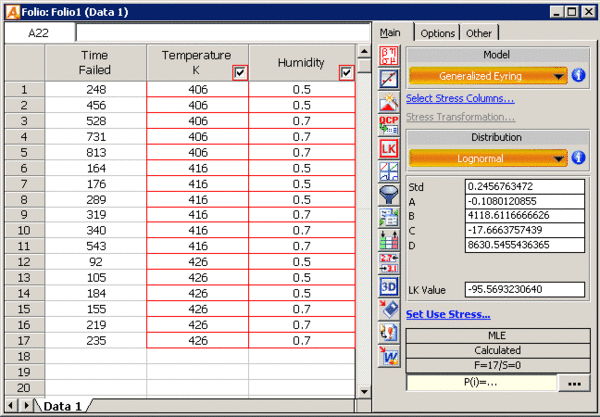Click the parameter D value 8630.5455436365
This screenshot has height=417, width=600.
(524, 245)
